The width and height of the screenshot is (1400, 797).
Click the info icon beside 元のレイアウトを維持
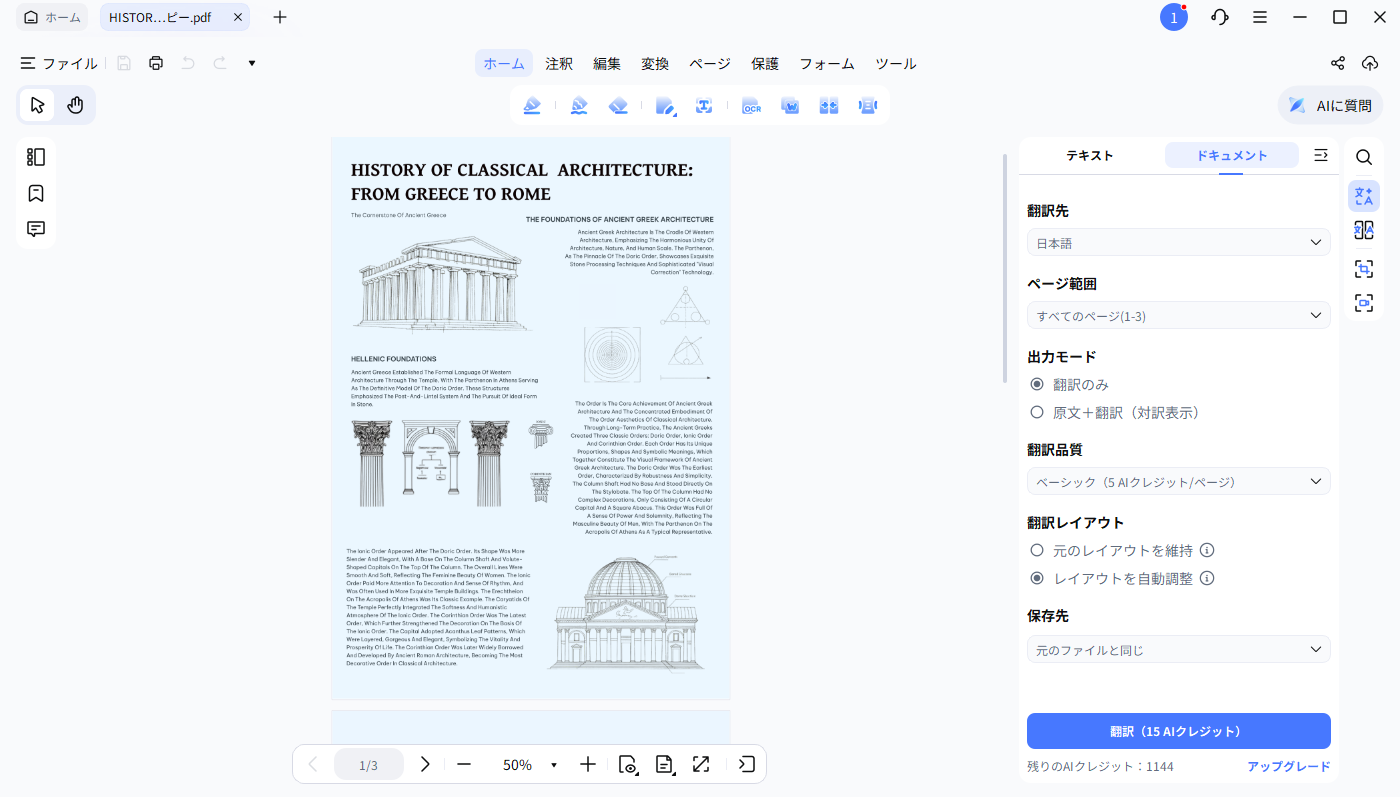1207,550
